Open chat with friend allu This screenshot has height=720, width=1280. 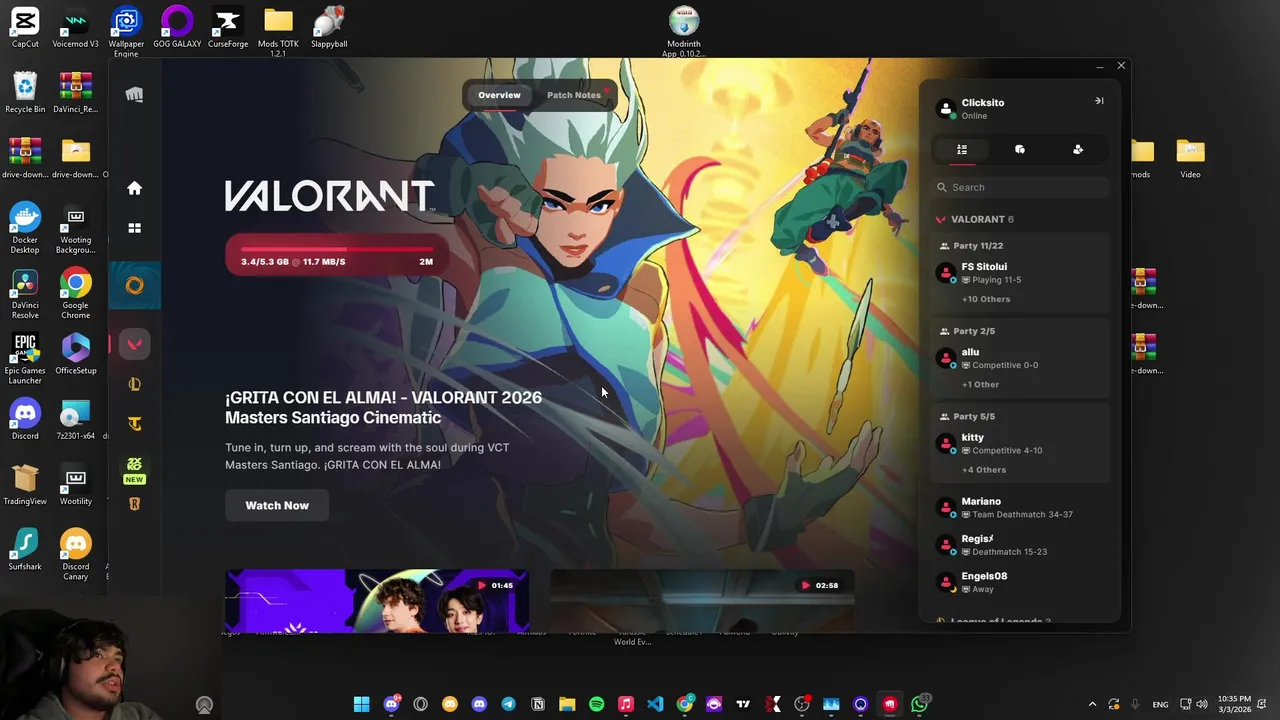[1020, 358]
